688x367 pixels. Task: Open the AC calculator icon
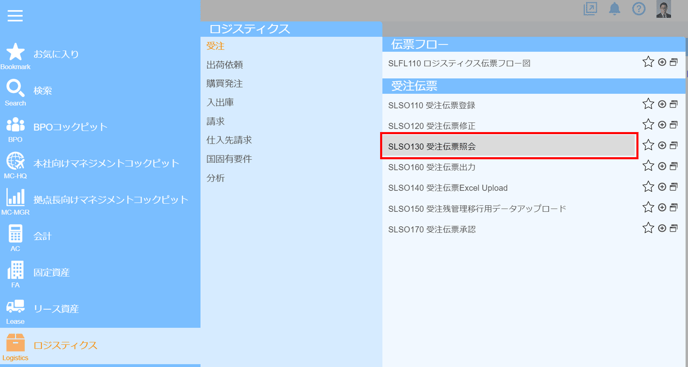click(15, 234)
